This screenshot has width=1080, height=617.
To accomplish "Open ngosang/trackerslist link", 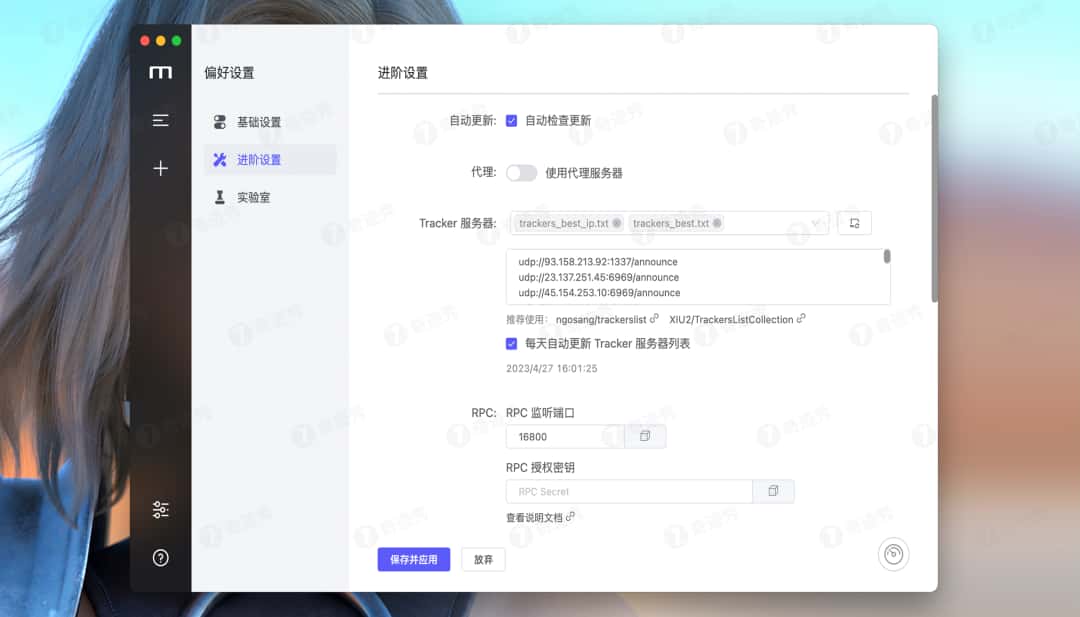I will 601,320.
